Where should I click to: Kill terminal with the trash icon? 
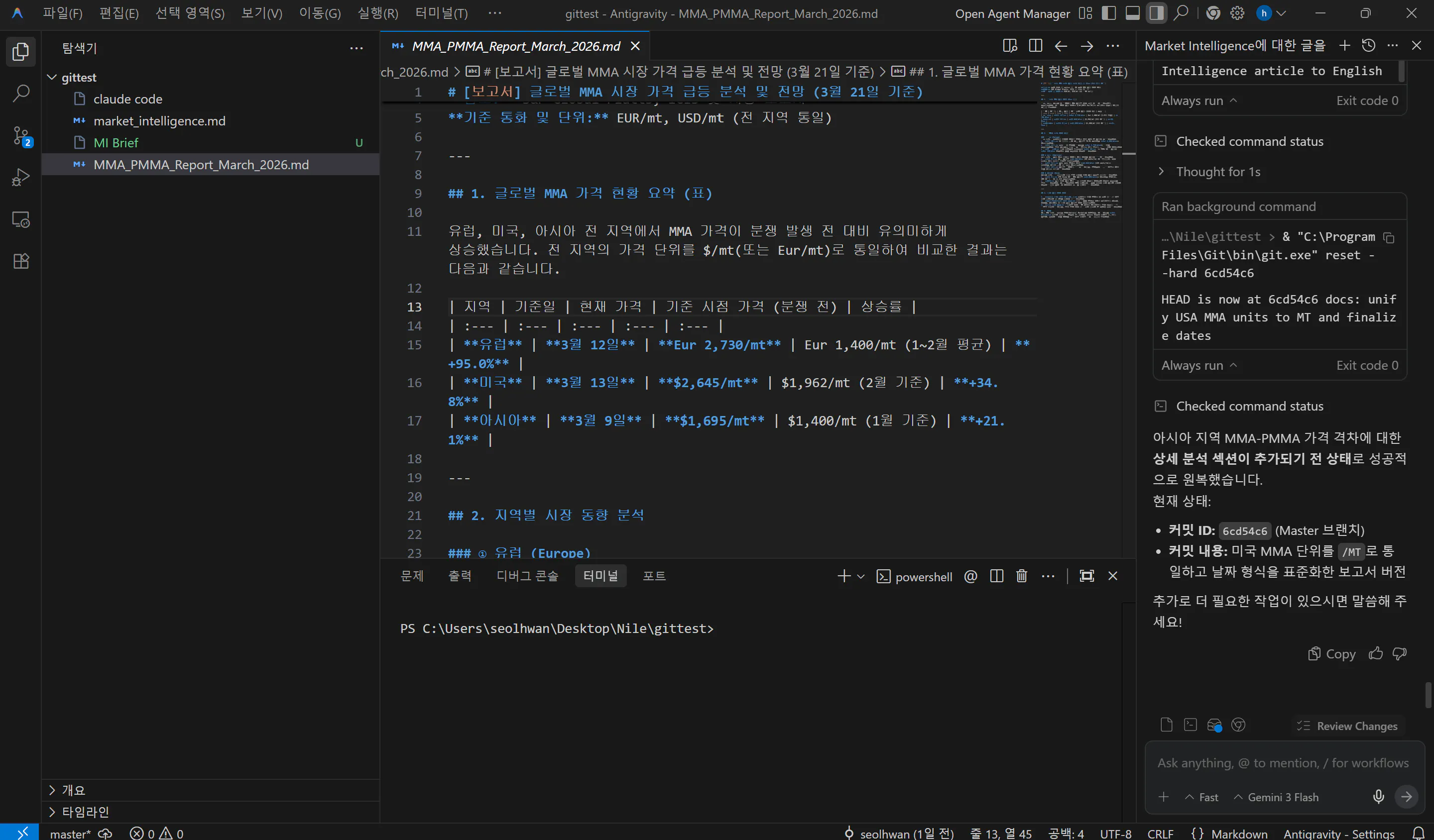click(1022, 576)
